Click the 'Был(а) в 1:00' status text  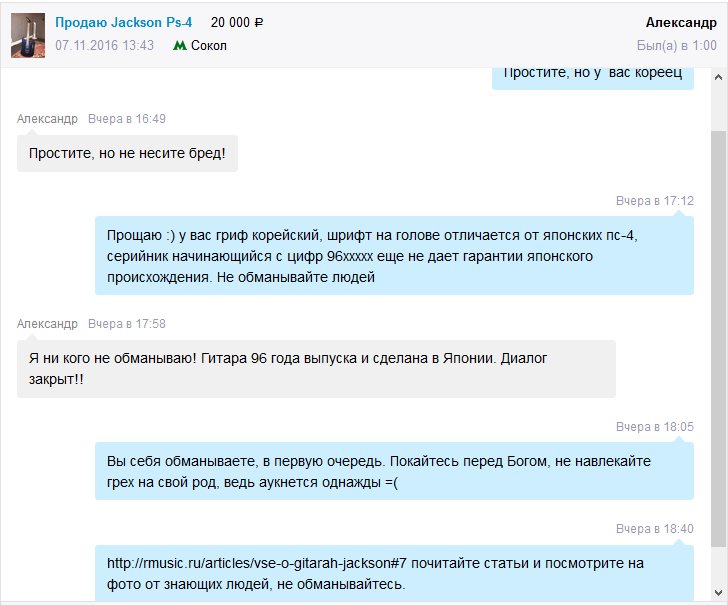pos(676,46)
